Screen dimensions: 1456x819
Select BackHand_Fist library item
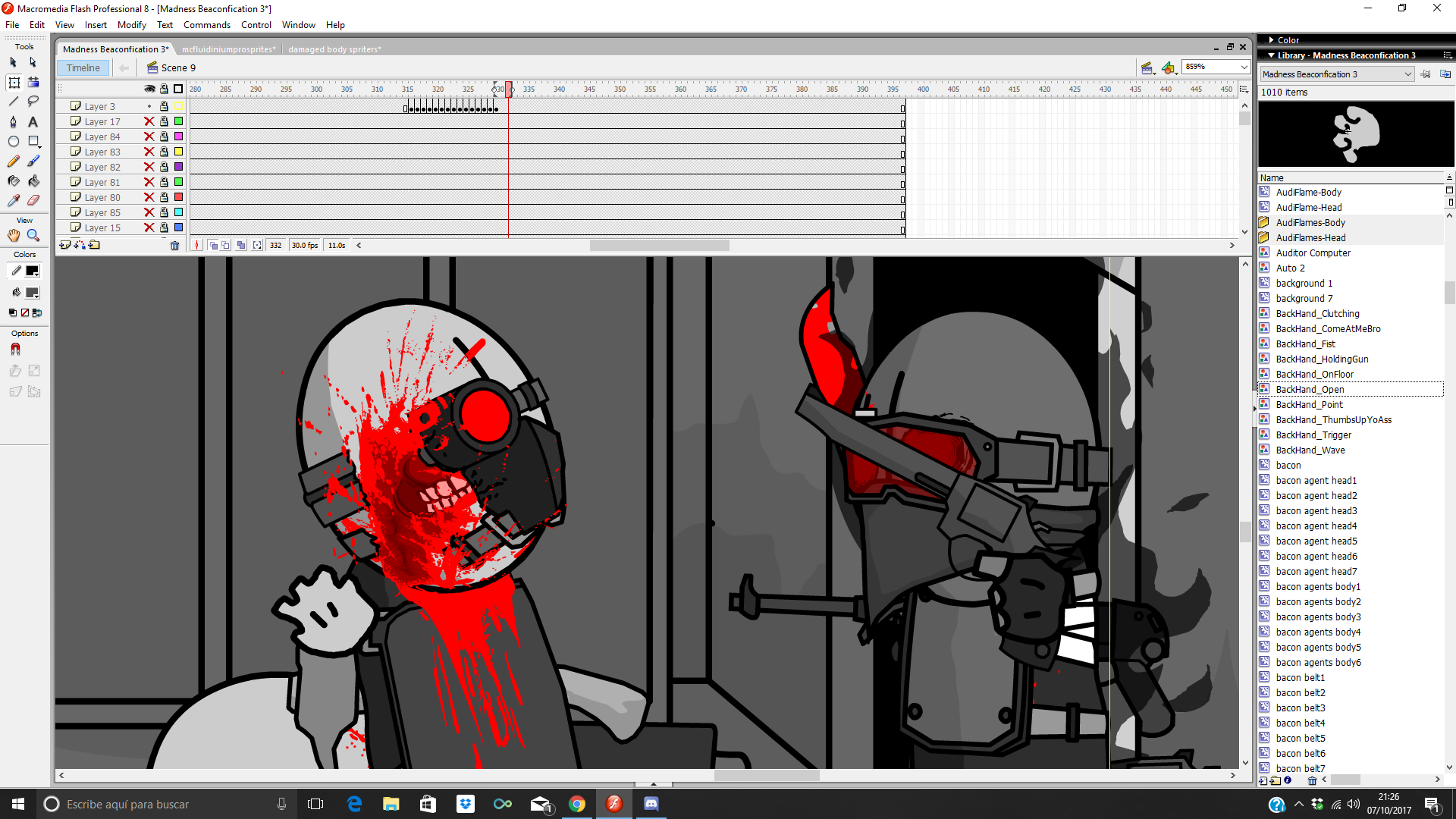tap(1305, 344)
